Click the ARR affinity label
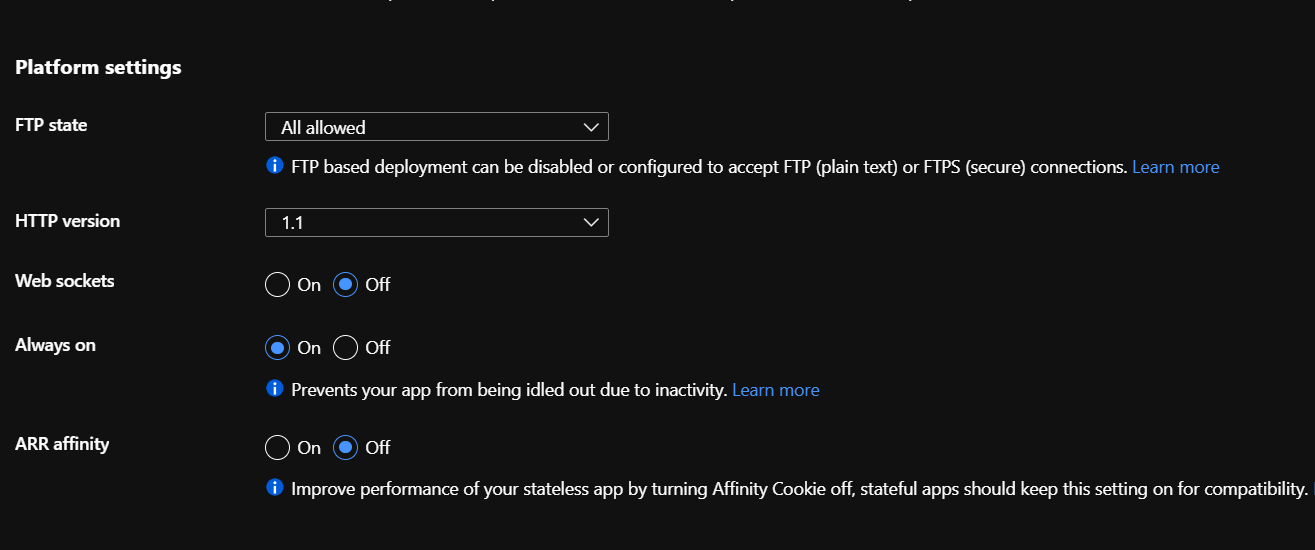Image resolution: width=1315 pixels, height=550 pixels. 62,443
